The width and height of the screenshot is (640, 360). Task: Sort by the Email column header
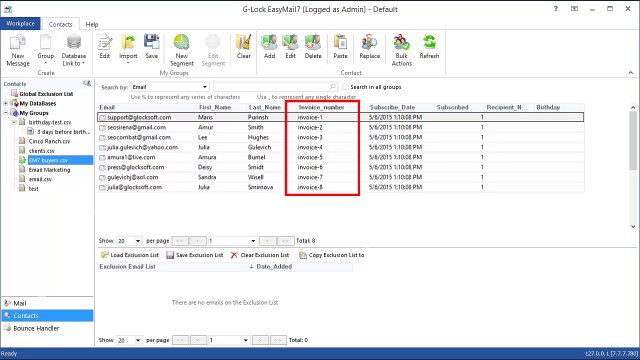tap(107, 107)
